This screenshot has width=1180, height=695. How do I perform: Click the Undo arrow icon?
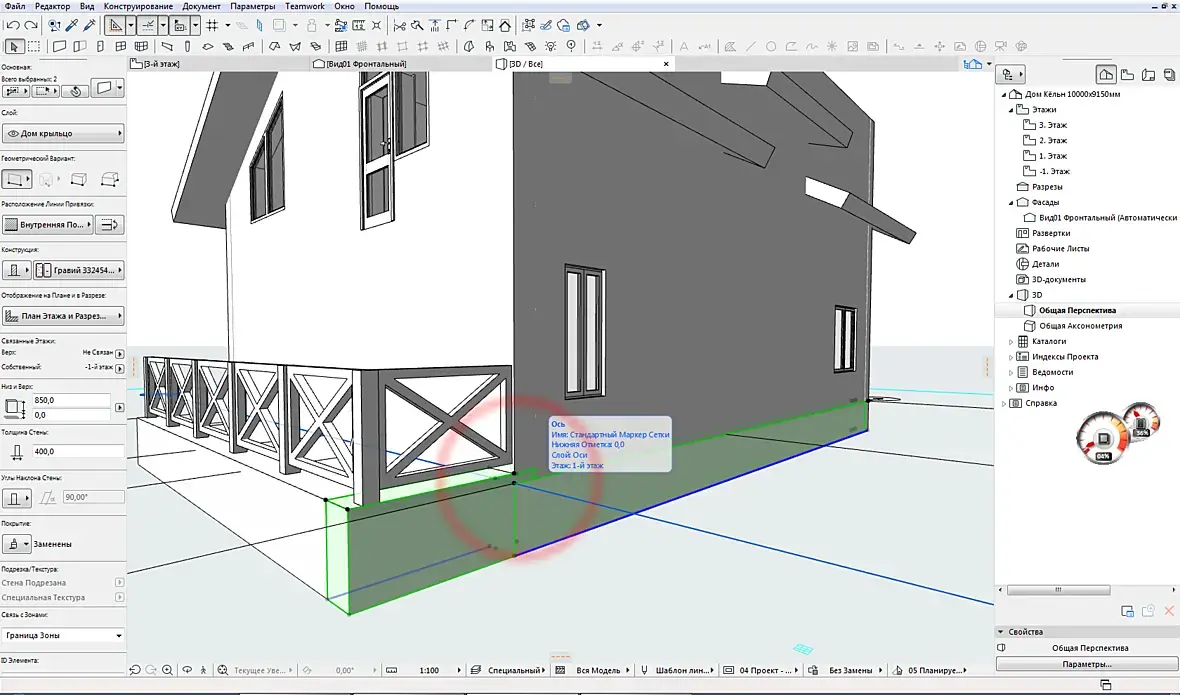click(12, 25)
